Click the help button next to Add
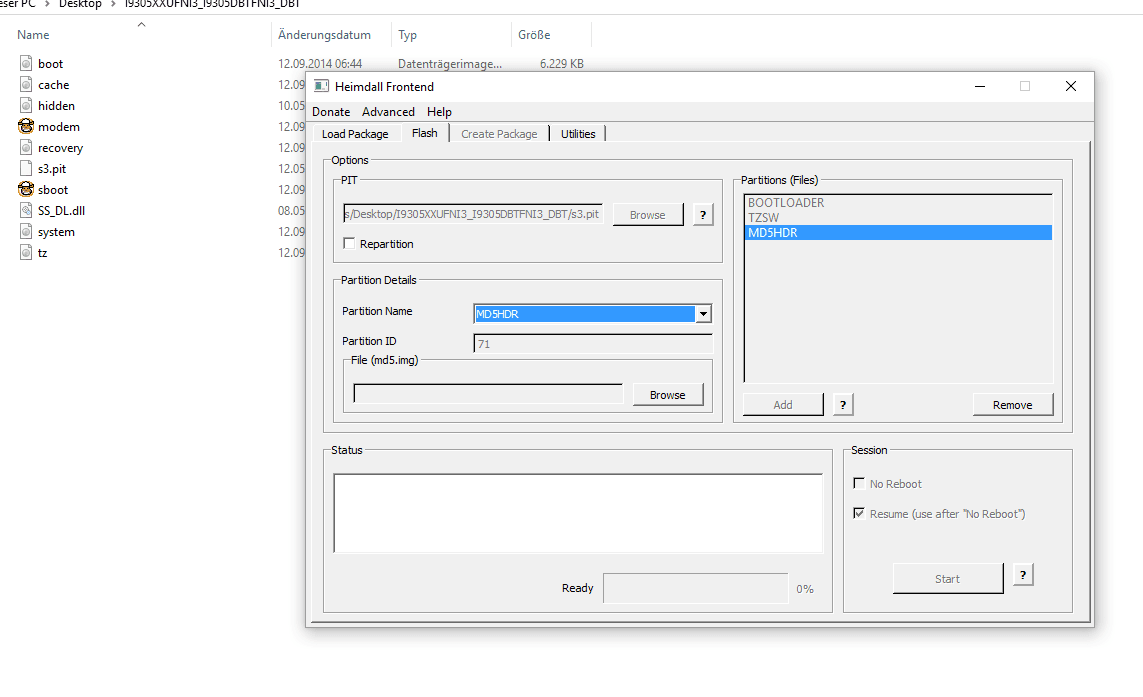This screenshot has height=697, width=1143. [x=843, y=405]
